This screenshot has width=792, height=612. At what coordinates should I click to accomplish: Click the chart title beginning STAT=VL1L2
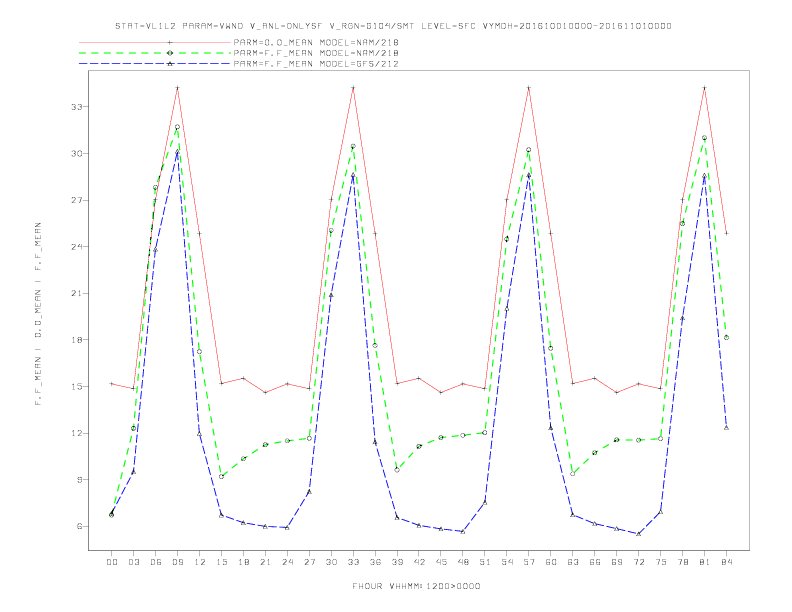[x=393, y=26]
